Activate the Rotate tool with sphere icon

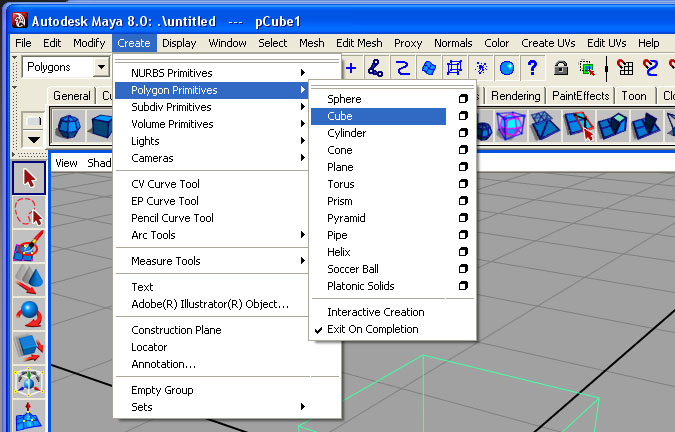tap(30, 315)
